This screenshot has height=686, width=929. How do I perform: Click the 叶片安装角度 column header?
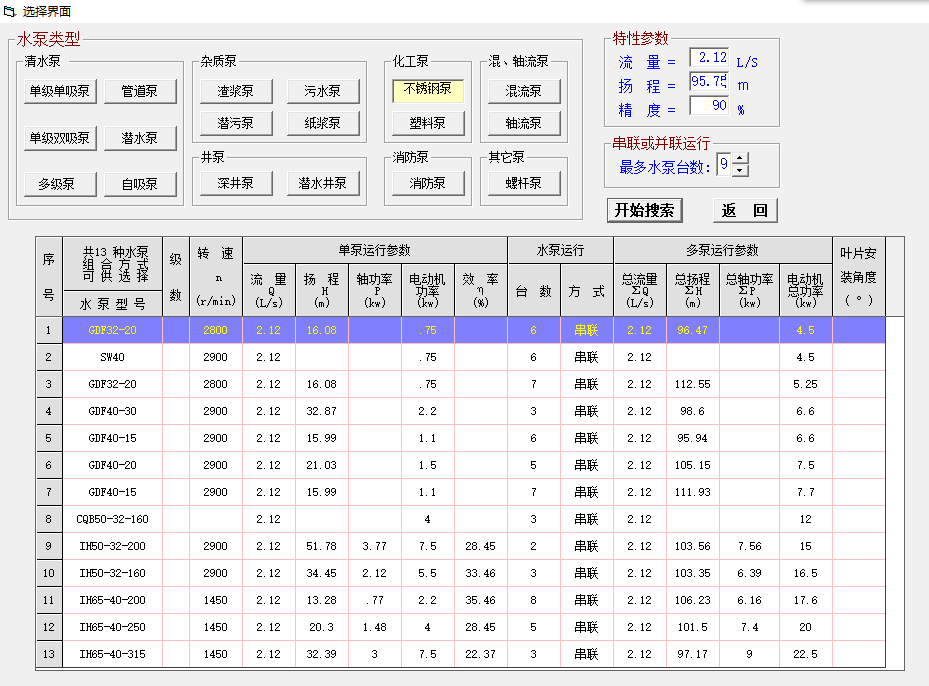[858, 277]
